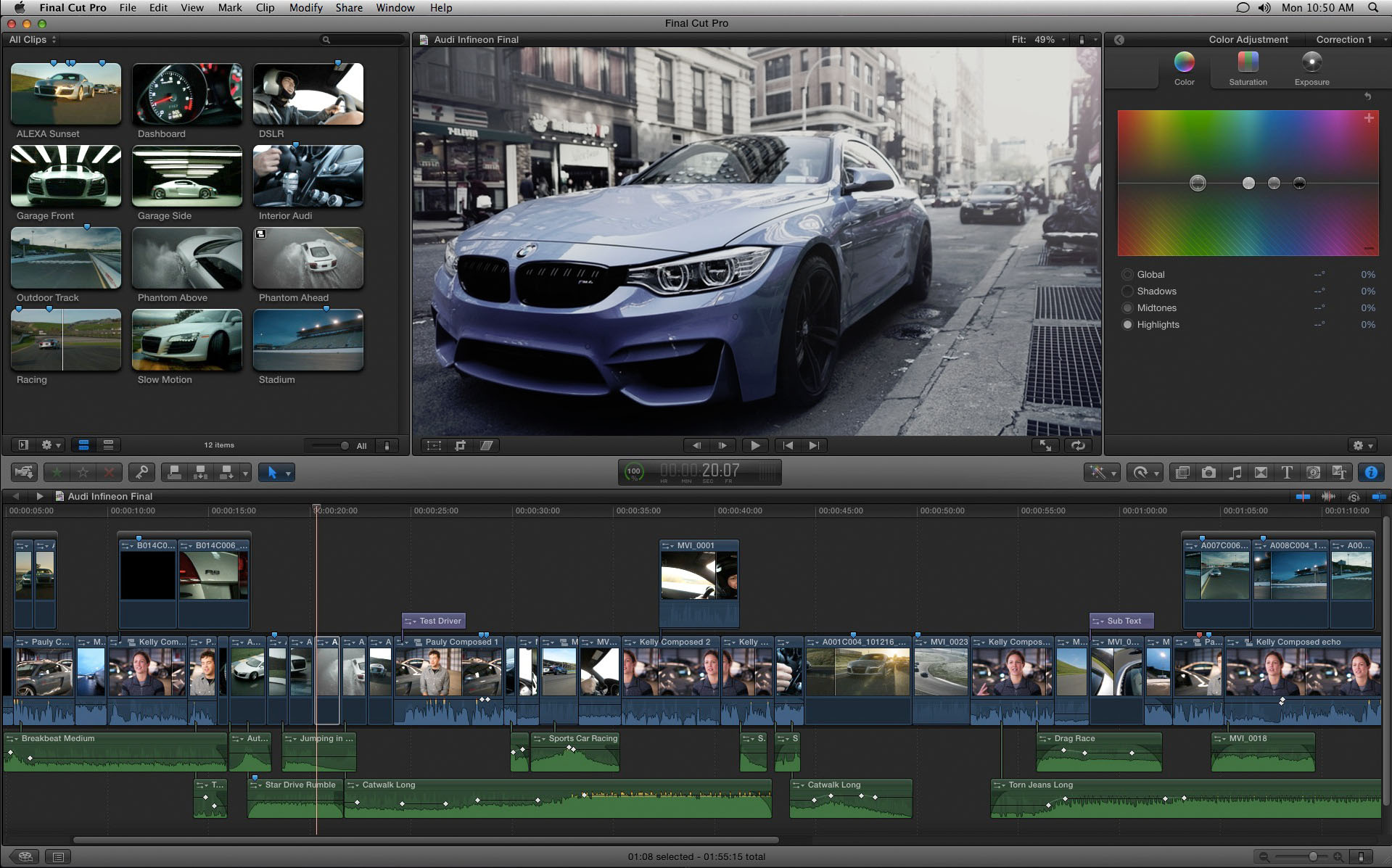Viewport: 1392px width, 868px height.
Task: Switch browser to list view
Action: pos(108,445)
